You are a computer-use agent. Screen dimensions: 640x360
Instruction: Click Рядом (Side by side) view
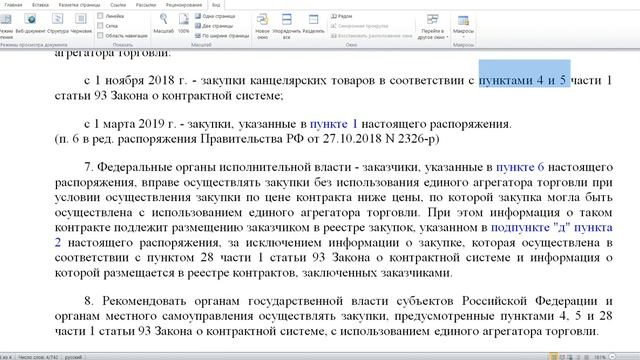[342, 16]
